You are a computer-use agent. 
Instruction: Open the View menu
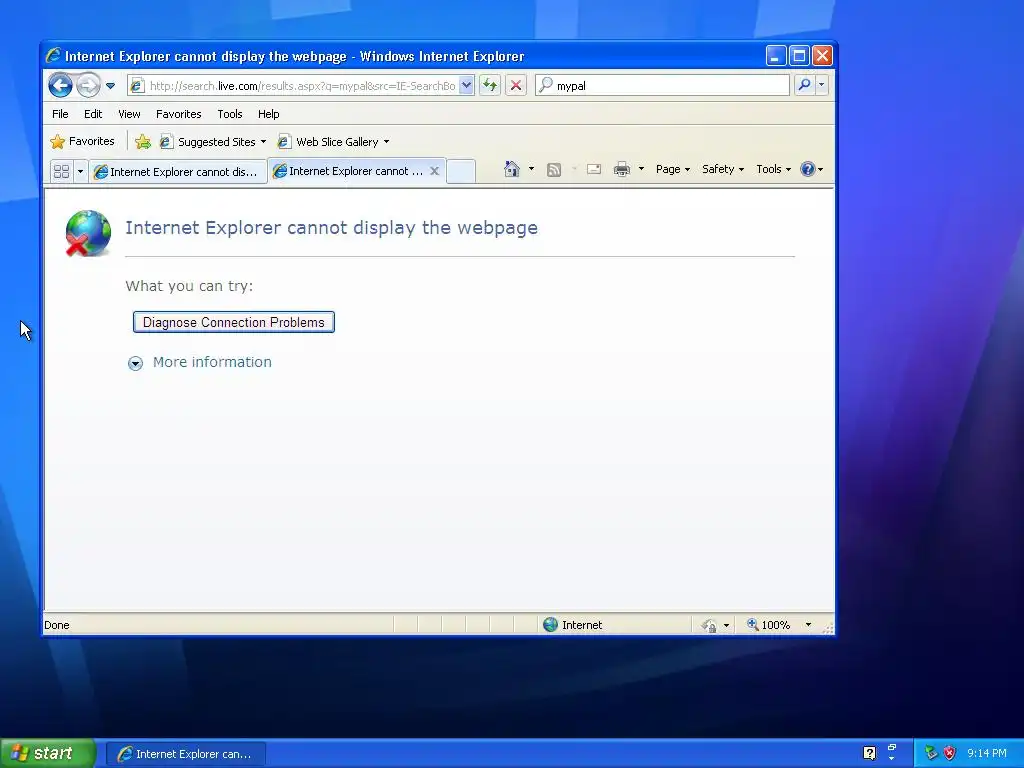pyautogui.click(x=129, y=114)
